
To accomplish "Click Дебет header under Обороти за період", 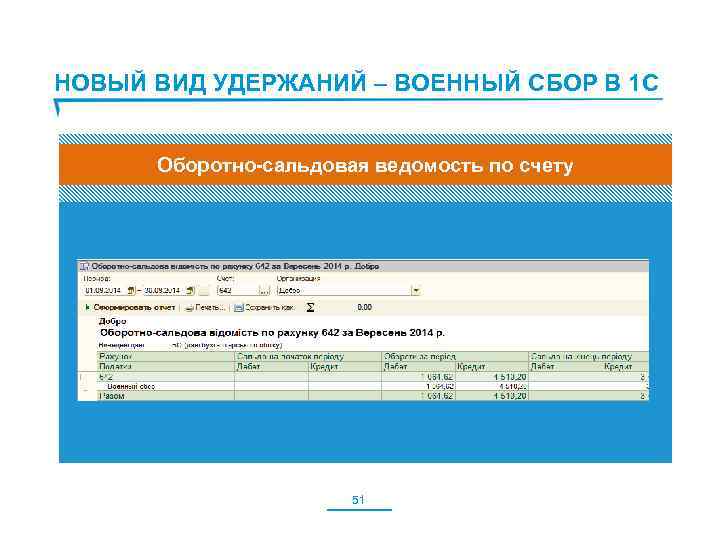I will click(x=418, y=366).
